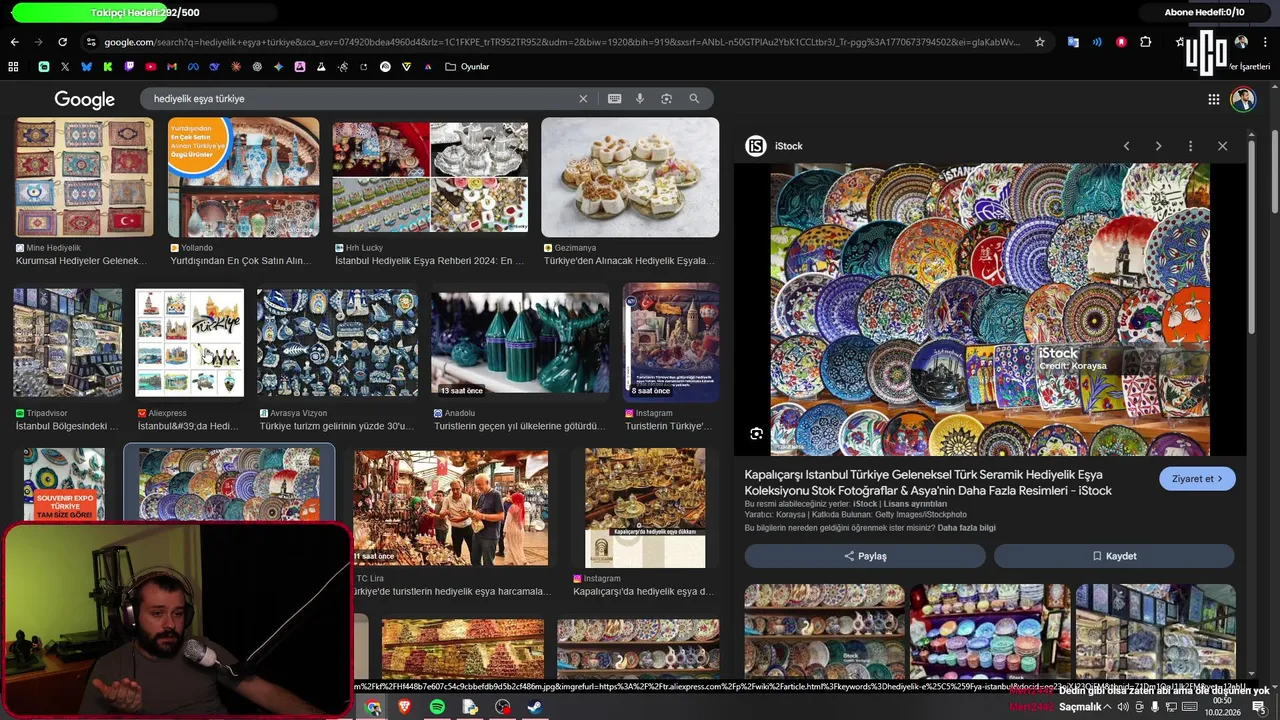Screen dimensions: 1280x720
Task: Open Spotify from the taskbar
Action: click(x=437, y=707)
